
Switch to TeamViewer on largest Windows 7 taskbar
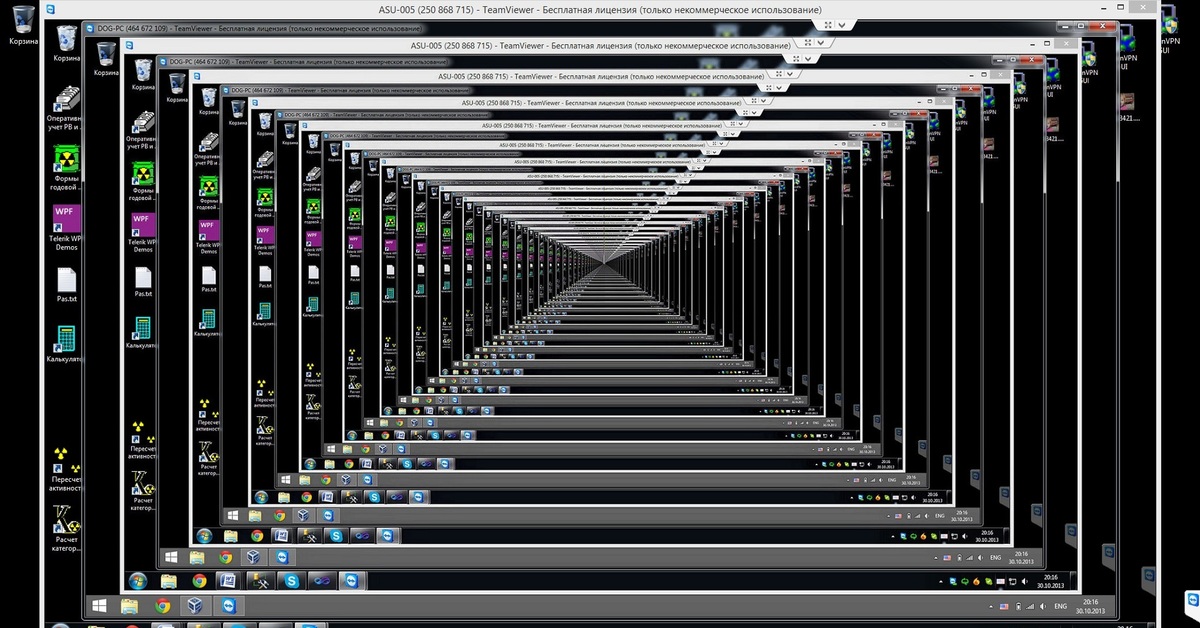click(351, 581)
